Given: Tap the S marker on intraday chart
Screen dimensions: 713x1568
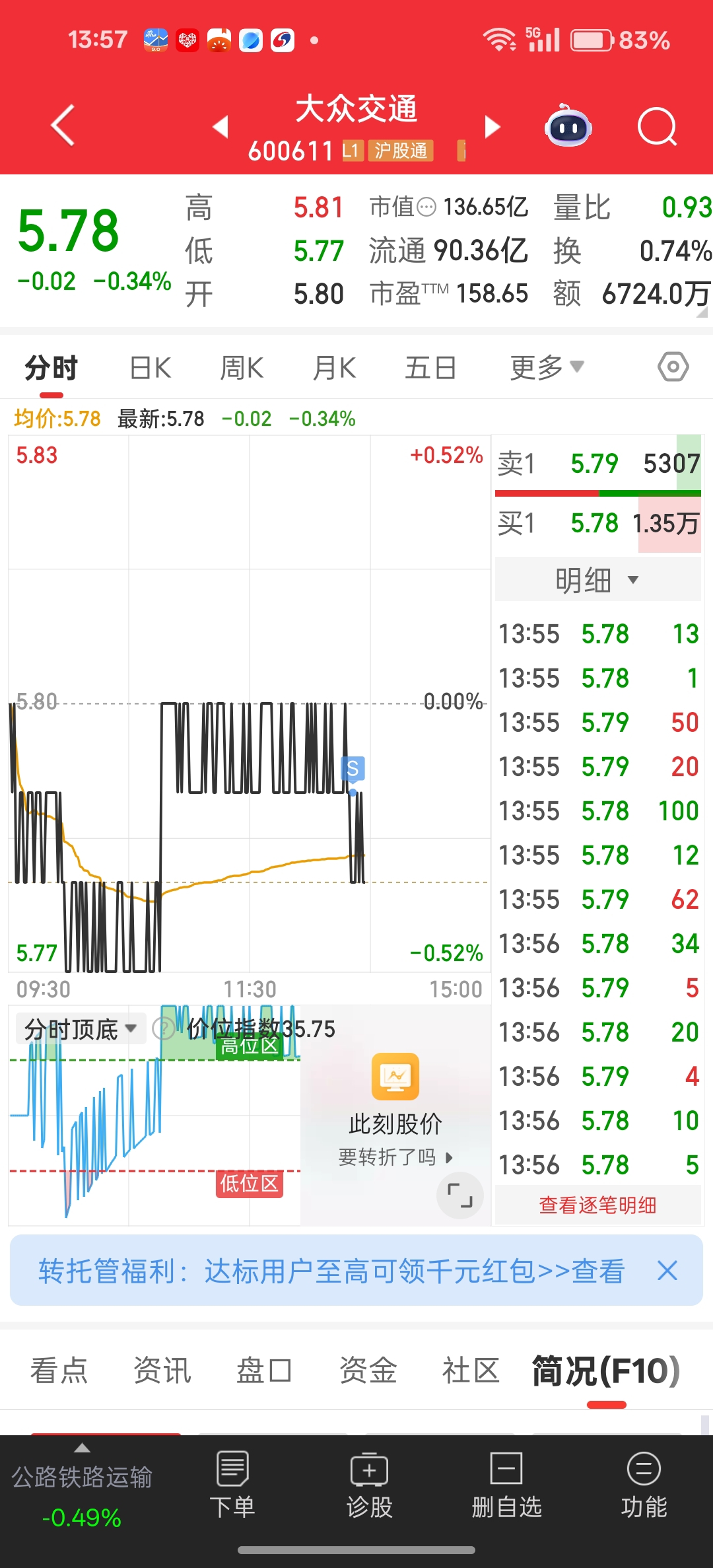Looking at the screenshot, I should click(353, 769).
